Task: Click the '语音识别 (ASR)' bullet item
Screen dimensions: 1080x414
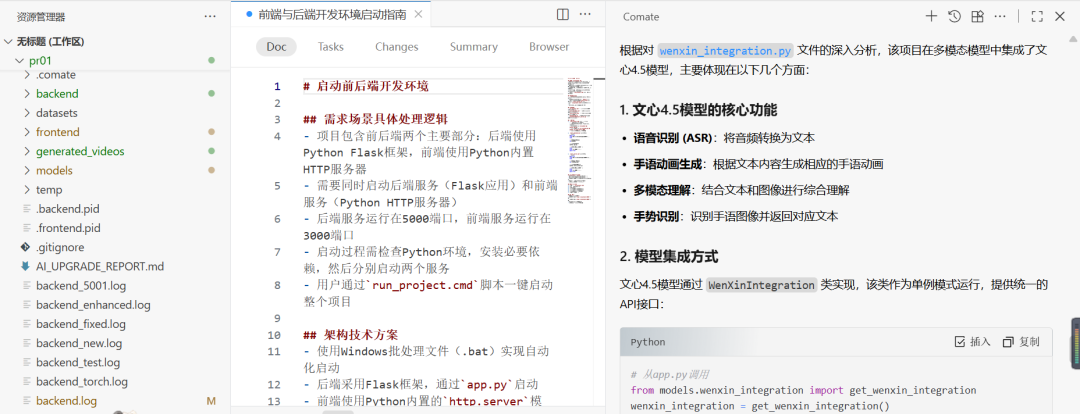Action: [x=724, y=138]
